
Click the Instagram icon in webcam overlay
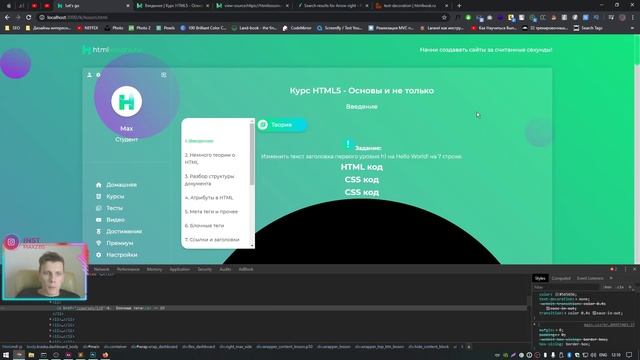pyautogui.click(x=11, y=242)
